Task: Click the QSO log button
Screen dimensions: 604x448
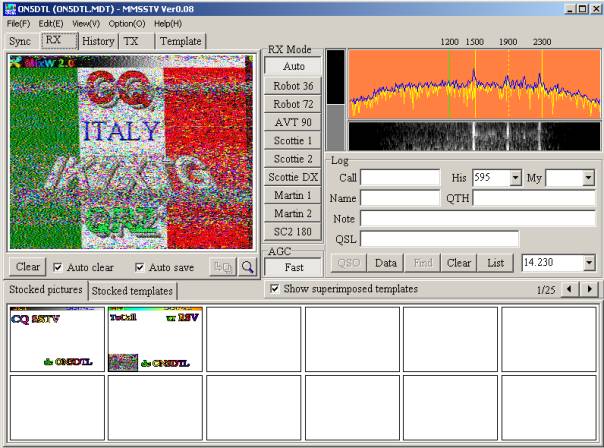Action: coord(349,263)
